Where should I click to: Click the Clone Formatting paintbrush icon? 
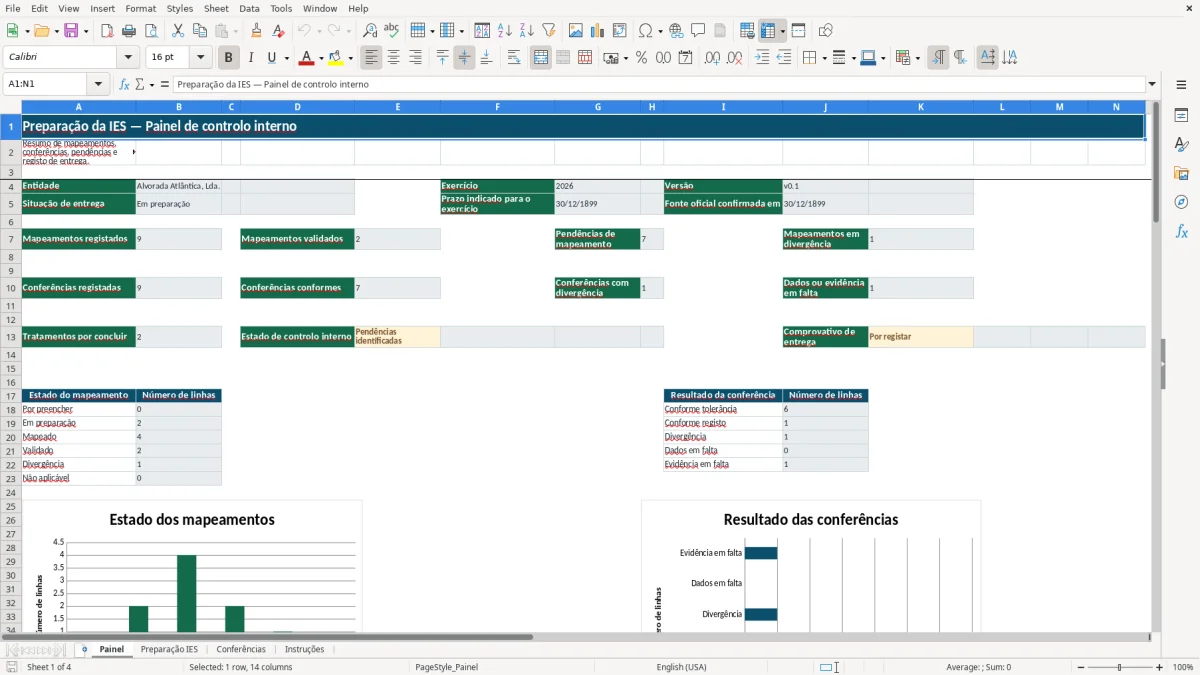[x=256, y=31]
